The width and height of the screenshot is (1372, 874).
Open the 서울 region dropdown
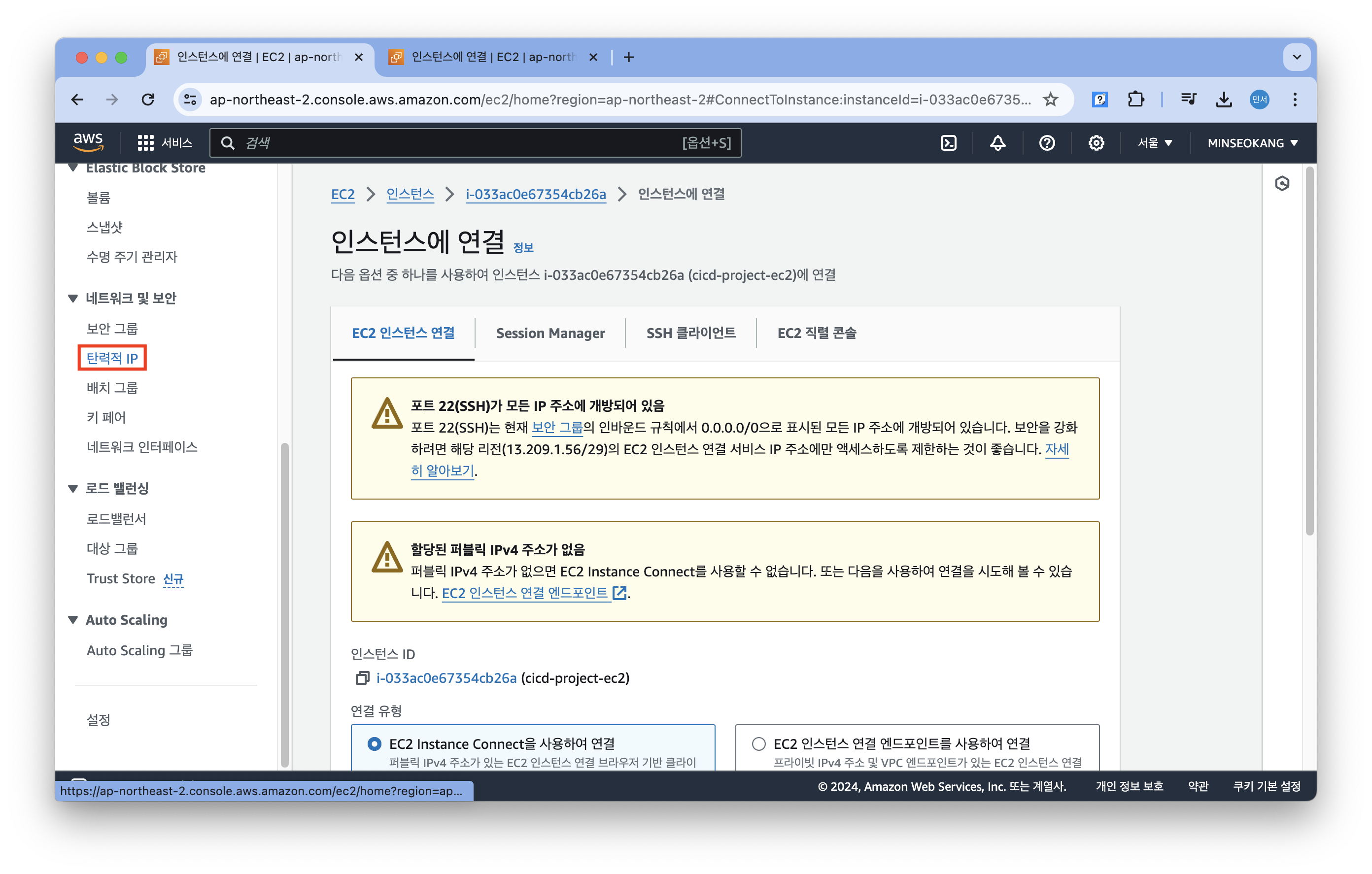point(1154,143)
